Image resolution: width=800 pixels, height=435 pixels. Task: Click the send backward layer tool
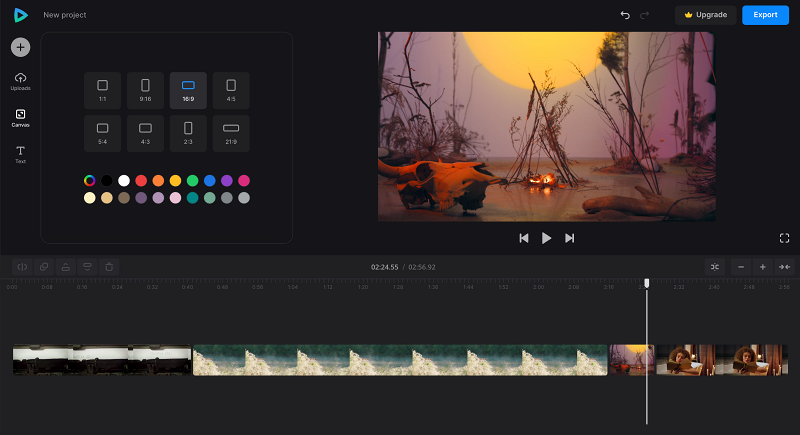87,267
